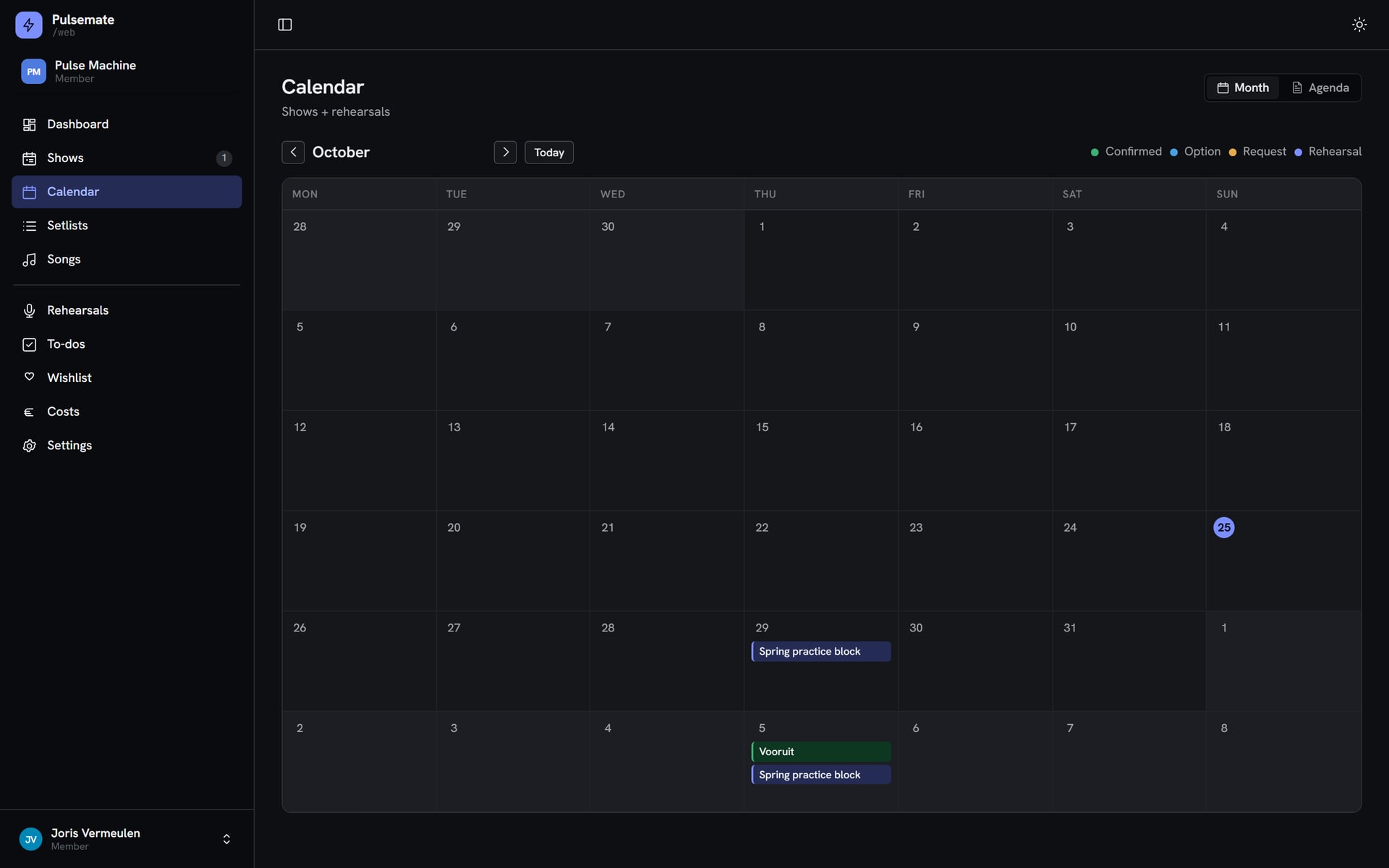1389x868 pixels.
Task: Open the Setlists section
Action: click(x=127, y=226)
